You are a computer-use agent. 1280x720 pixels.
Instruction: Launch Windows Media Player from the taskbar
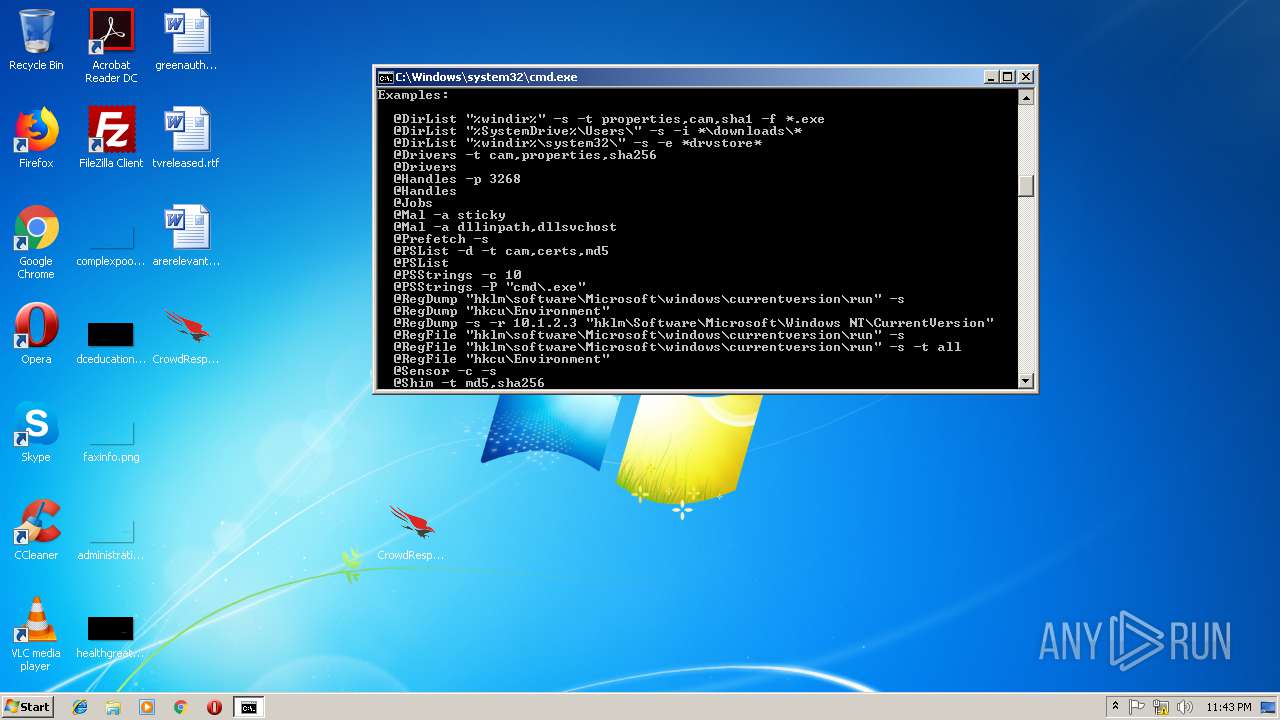[x=147, y=707]
